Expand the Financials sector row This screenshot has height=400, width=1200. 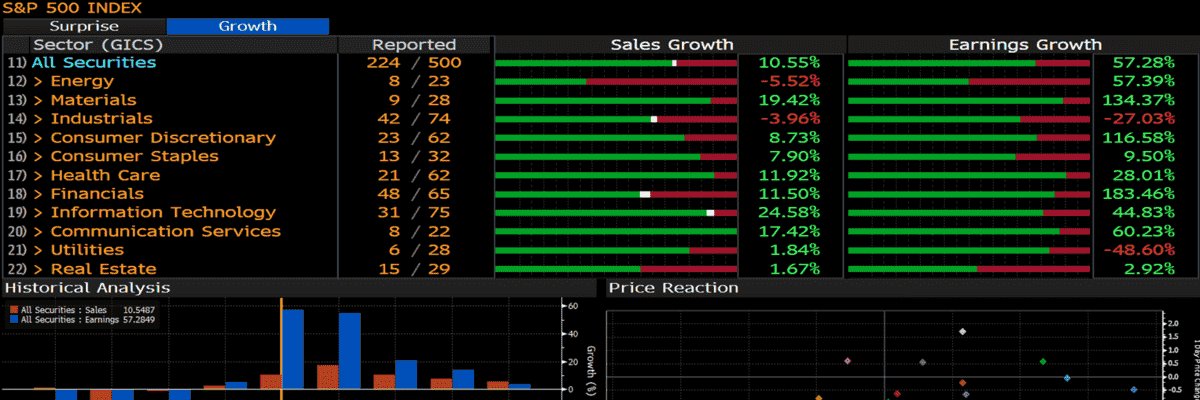tap(88, 193)
